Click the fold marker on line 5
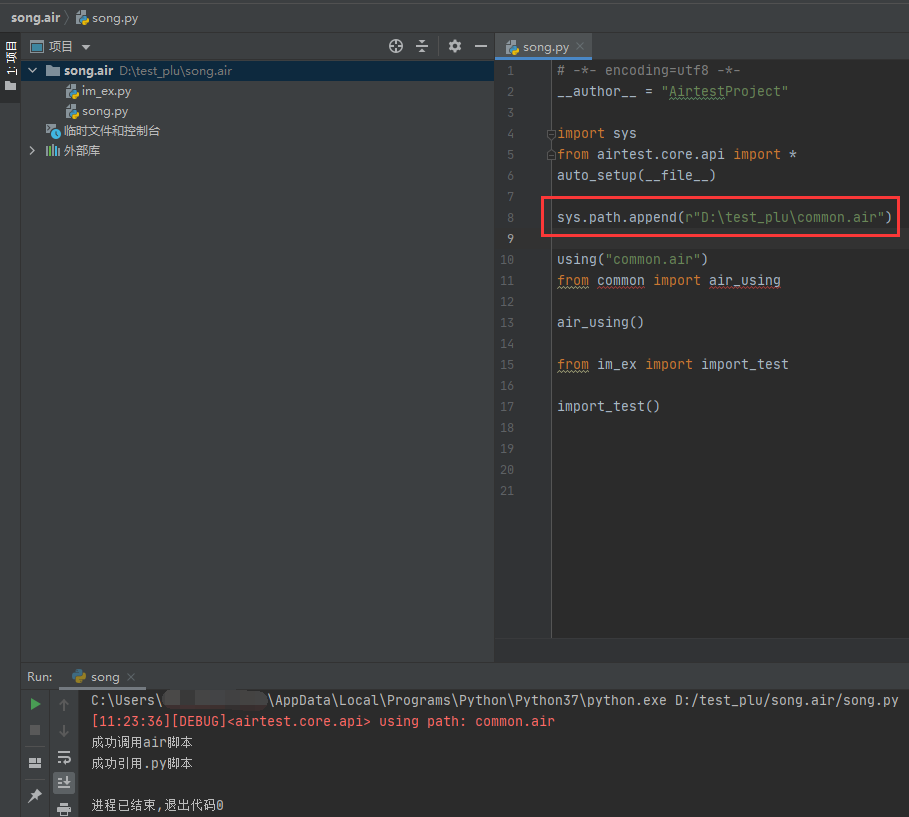The width and height of the screenshot is (909, 817). pyautogui.click(x=551, y=155)
